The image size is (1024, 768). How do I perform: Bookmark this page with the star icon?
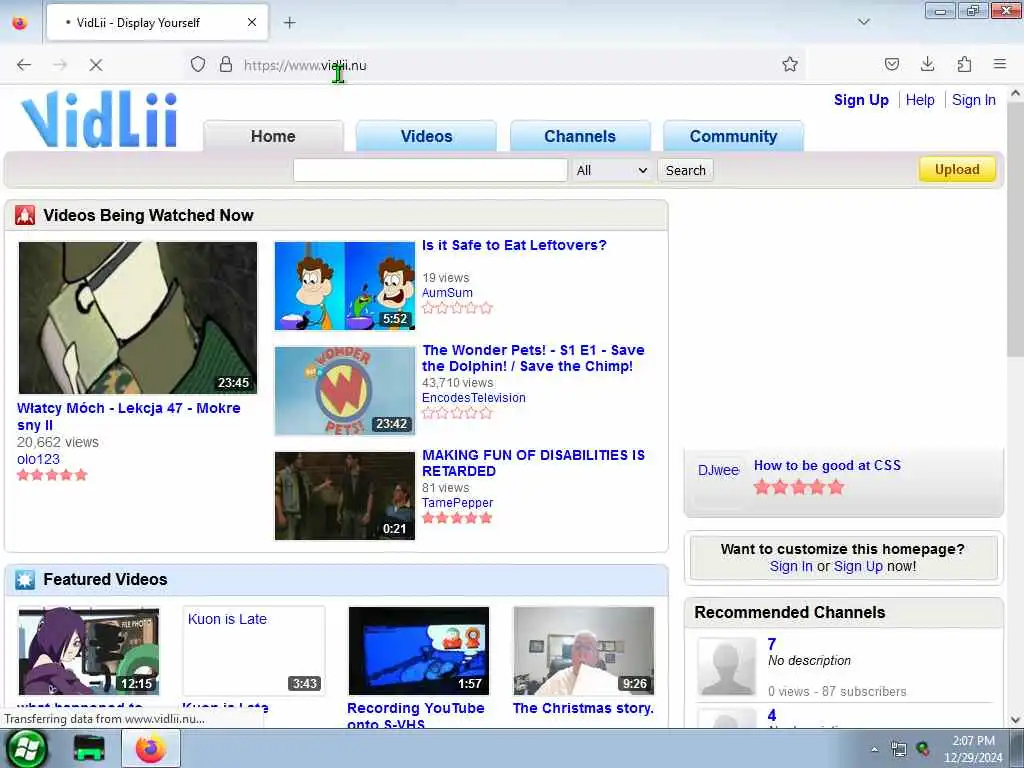coord(790,64)
